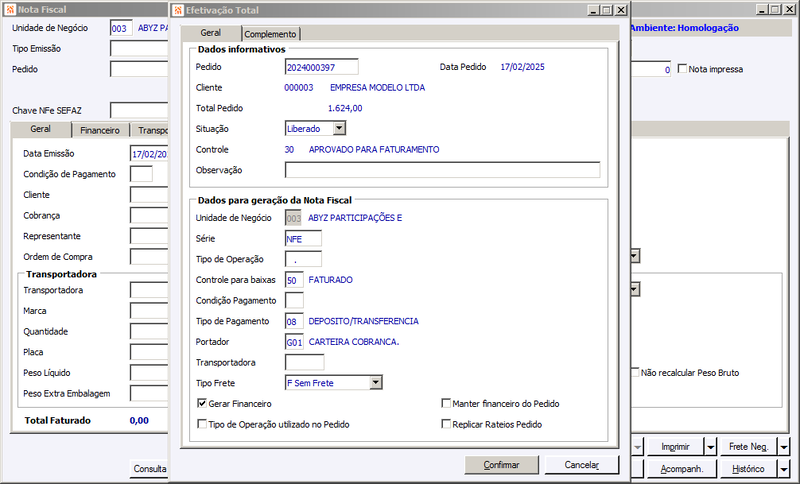Open the Frete Neg. dropdown arrow
Screen dimensions: 800x484
pos(784,447)
